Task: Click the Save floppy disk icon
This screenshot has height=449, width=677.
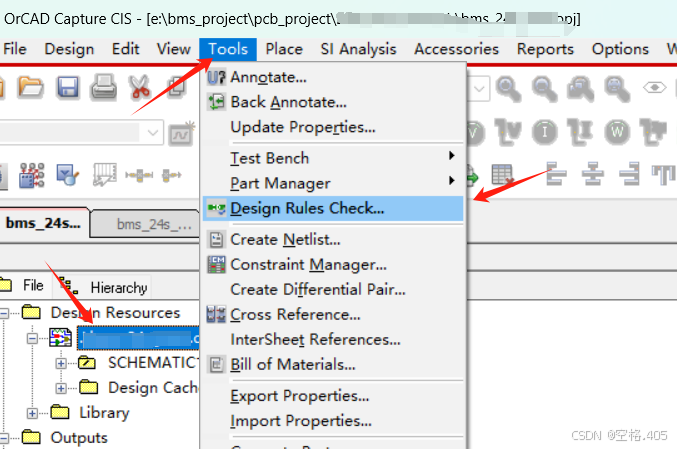Action: [x=68, y=87]
